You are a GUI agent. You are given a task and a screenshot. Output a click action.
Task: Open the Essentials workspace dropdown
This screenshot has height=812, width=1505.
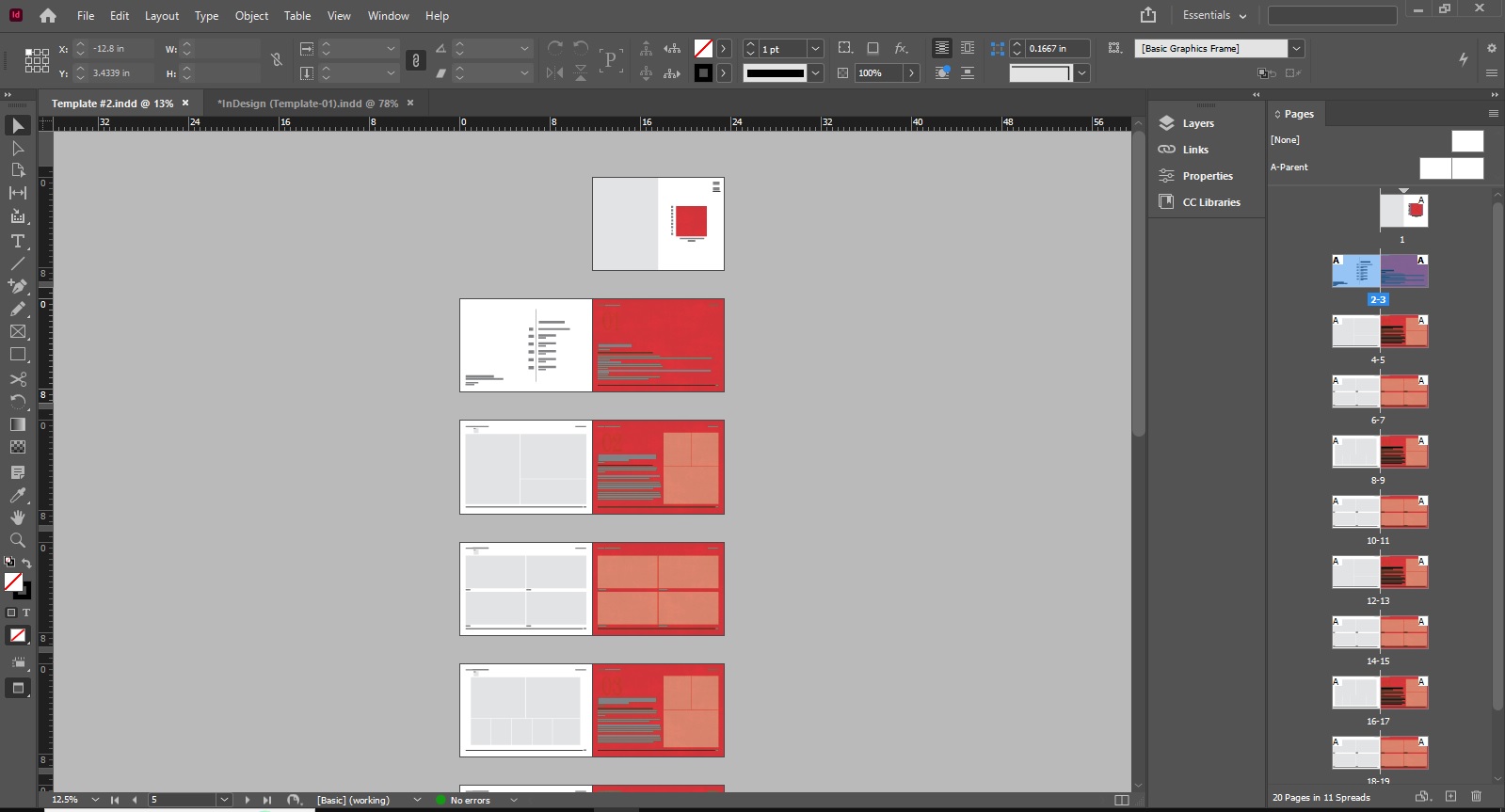tap(1214, 15)
